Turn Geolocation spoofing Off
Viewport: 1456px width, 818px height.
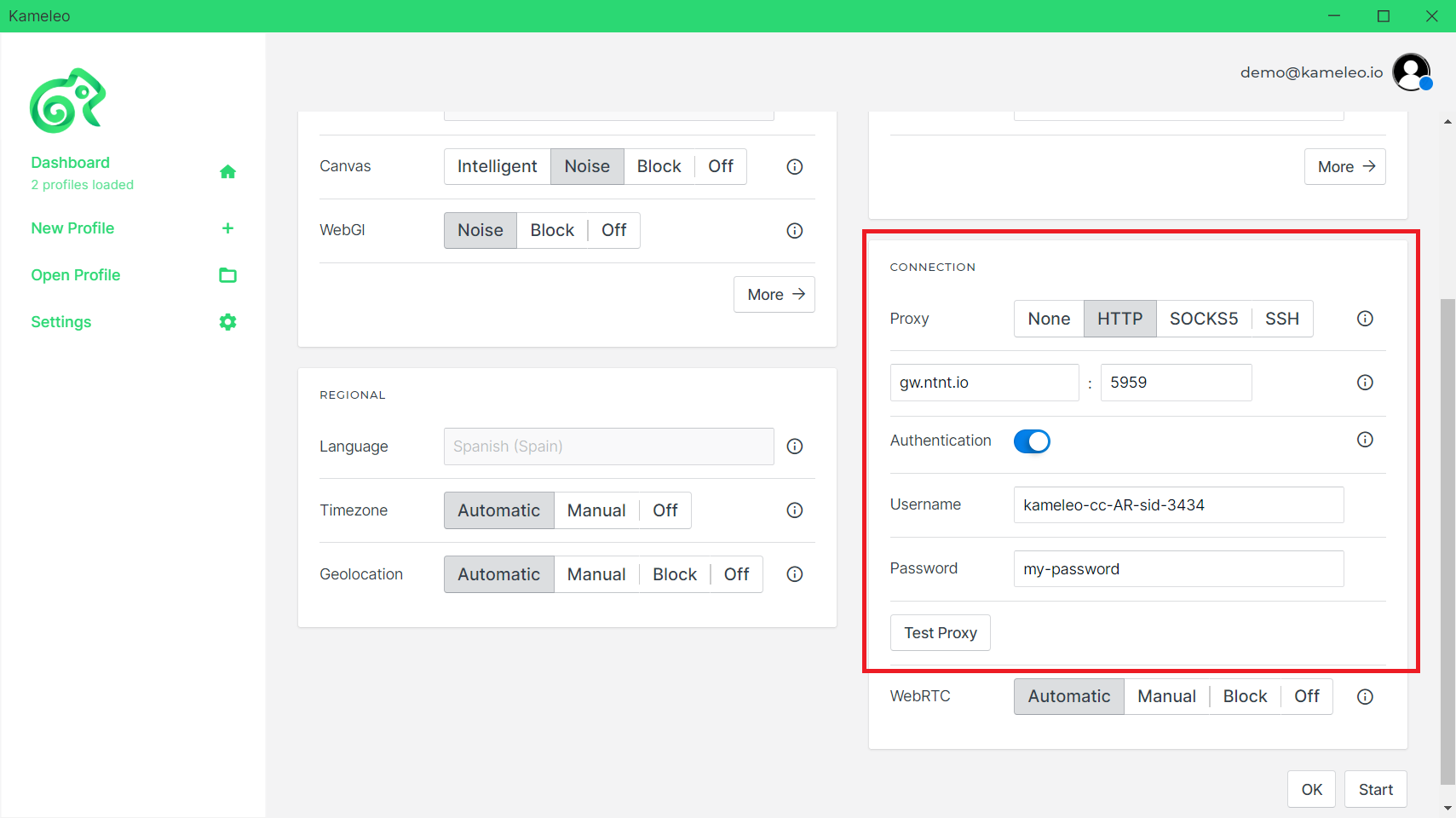click(737, 574)
